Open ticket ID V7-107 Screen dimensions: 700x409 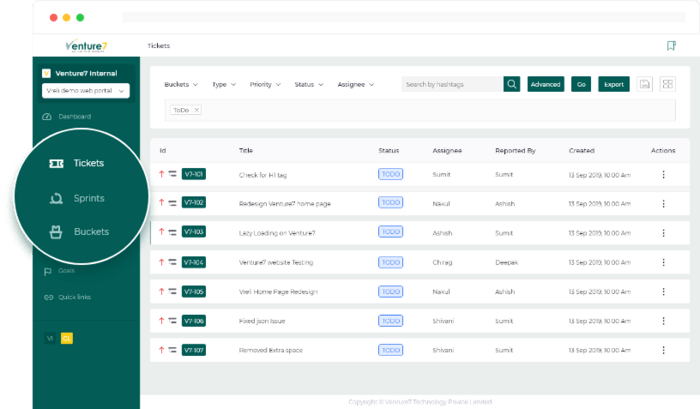pos(194,350)
